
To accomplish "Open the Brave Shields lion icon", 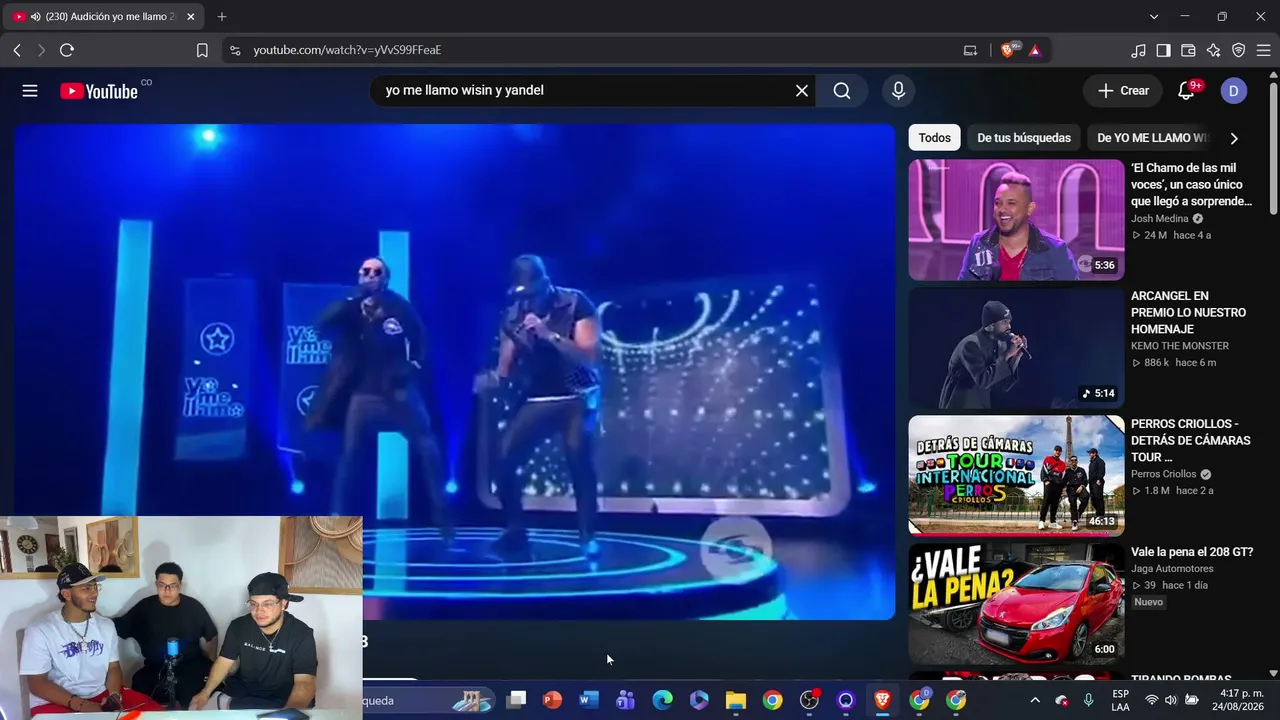I will coord(1009,50).
